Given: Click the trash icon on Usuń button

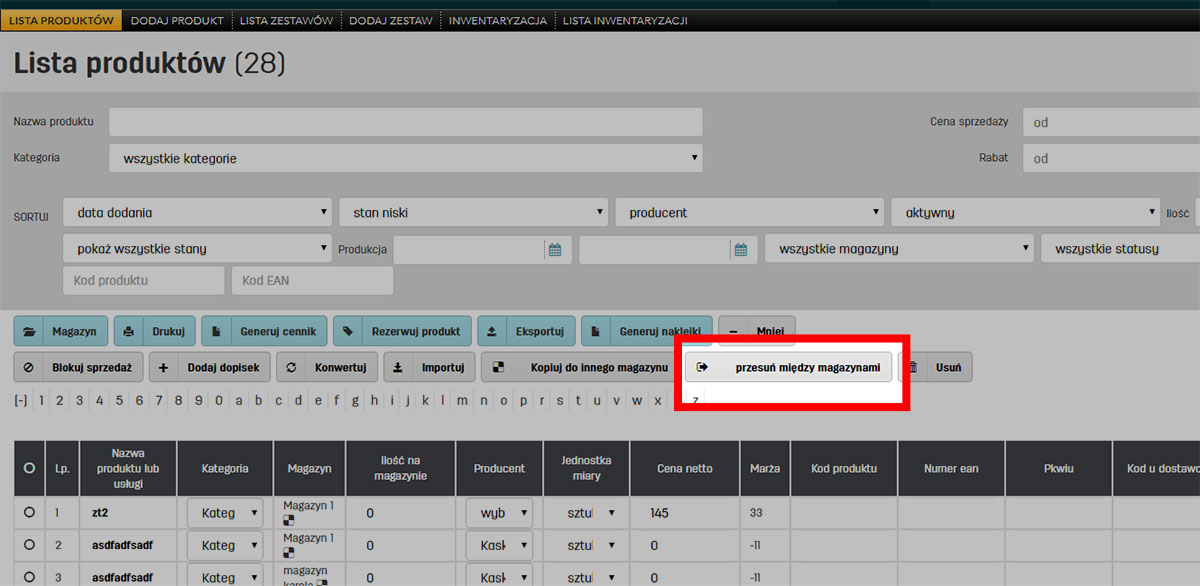Looking at the screenshot, I should pos(913,368).
